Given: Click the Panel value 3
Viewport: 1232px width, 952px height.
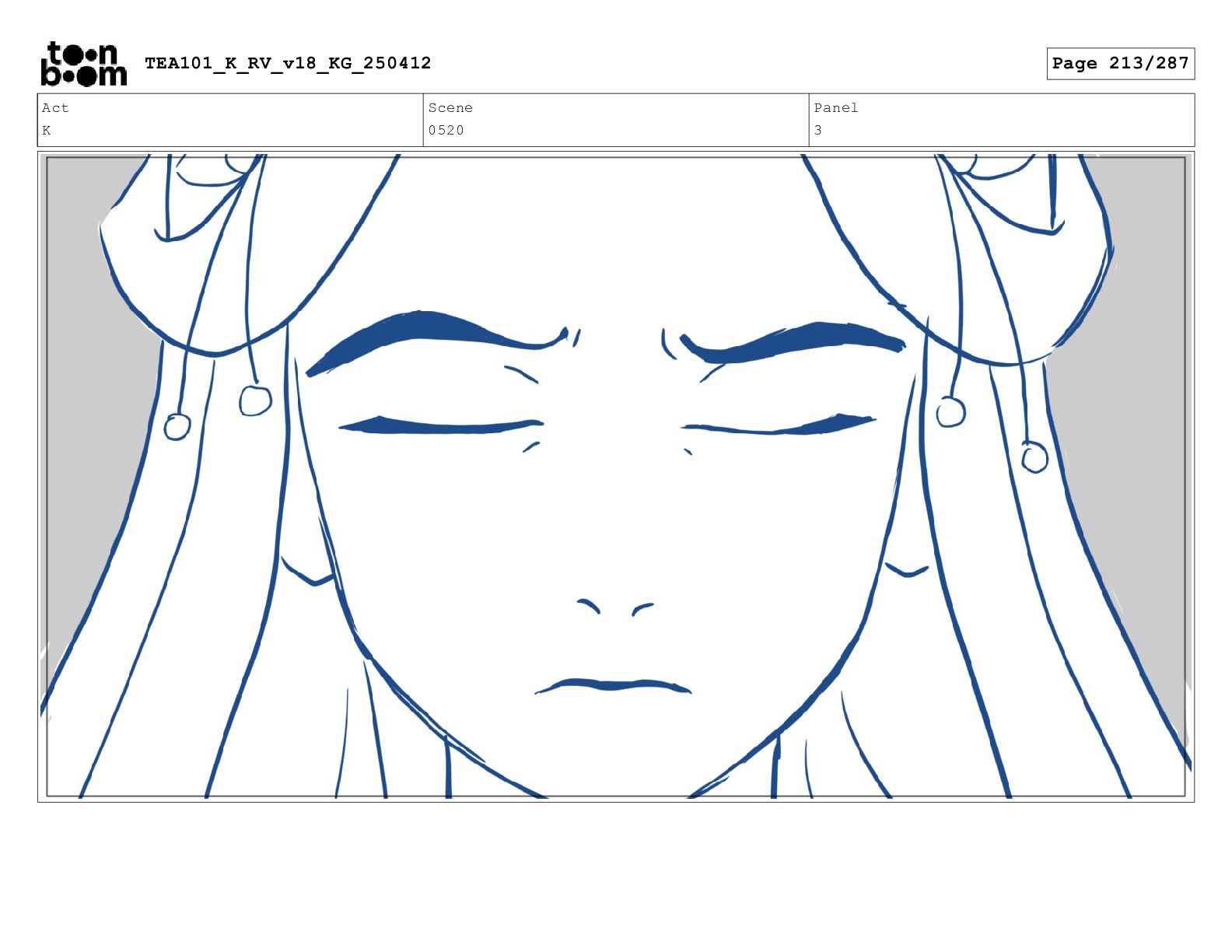Looking at the screenshot, I should click(818, 131).
